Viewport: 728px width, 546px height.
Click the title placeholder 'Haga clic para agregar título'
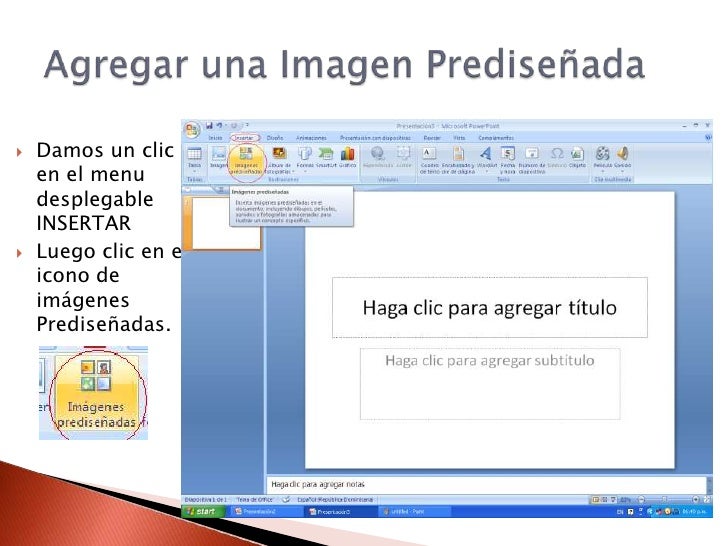[x=490, y=308]
